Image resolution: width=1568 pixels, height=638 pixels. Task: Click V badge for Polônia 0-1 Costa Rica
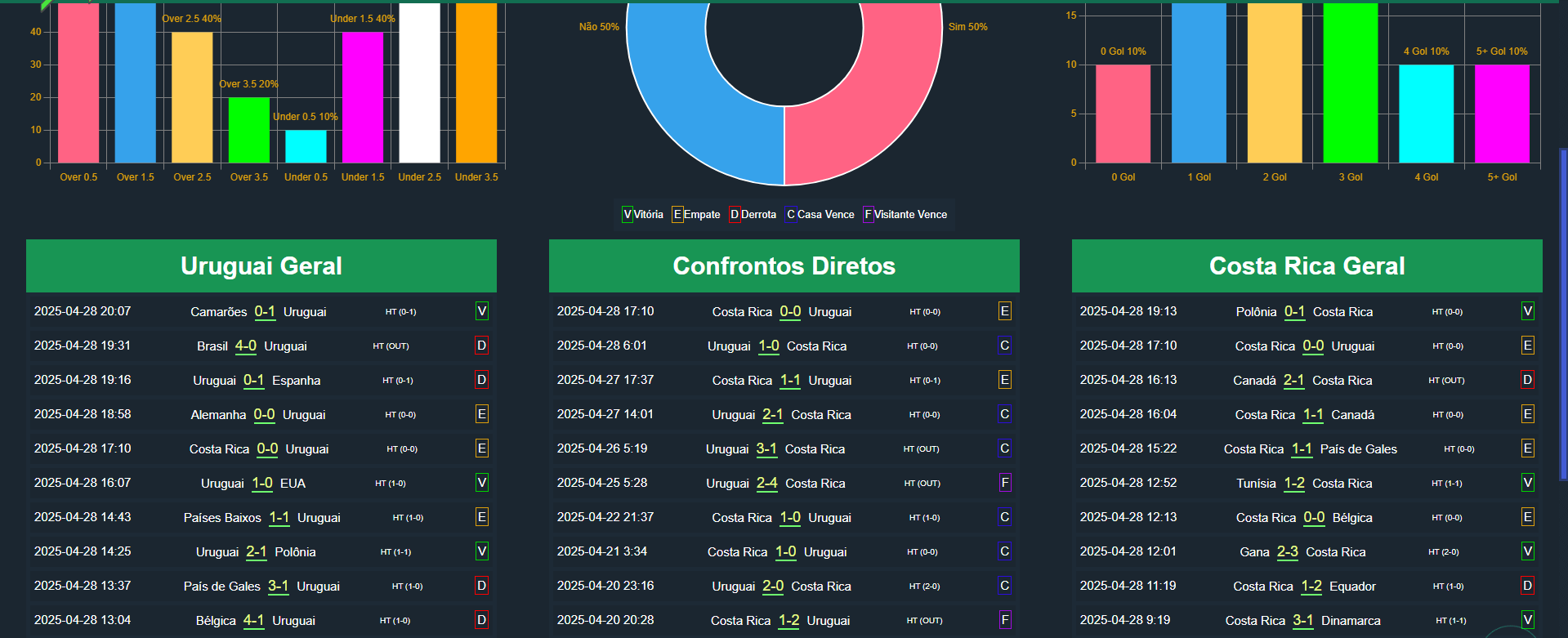1528,311
